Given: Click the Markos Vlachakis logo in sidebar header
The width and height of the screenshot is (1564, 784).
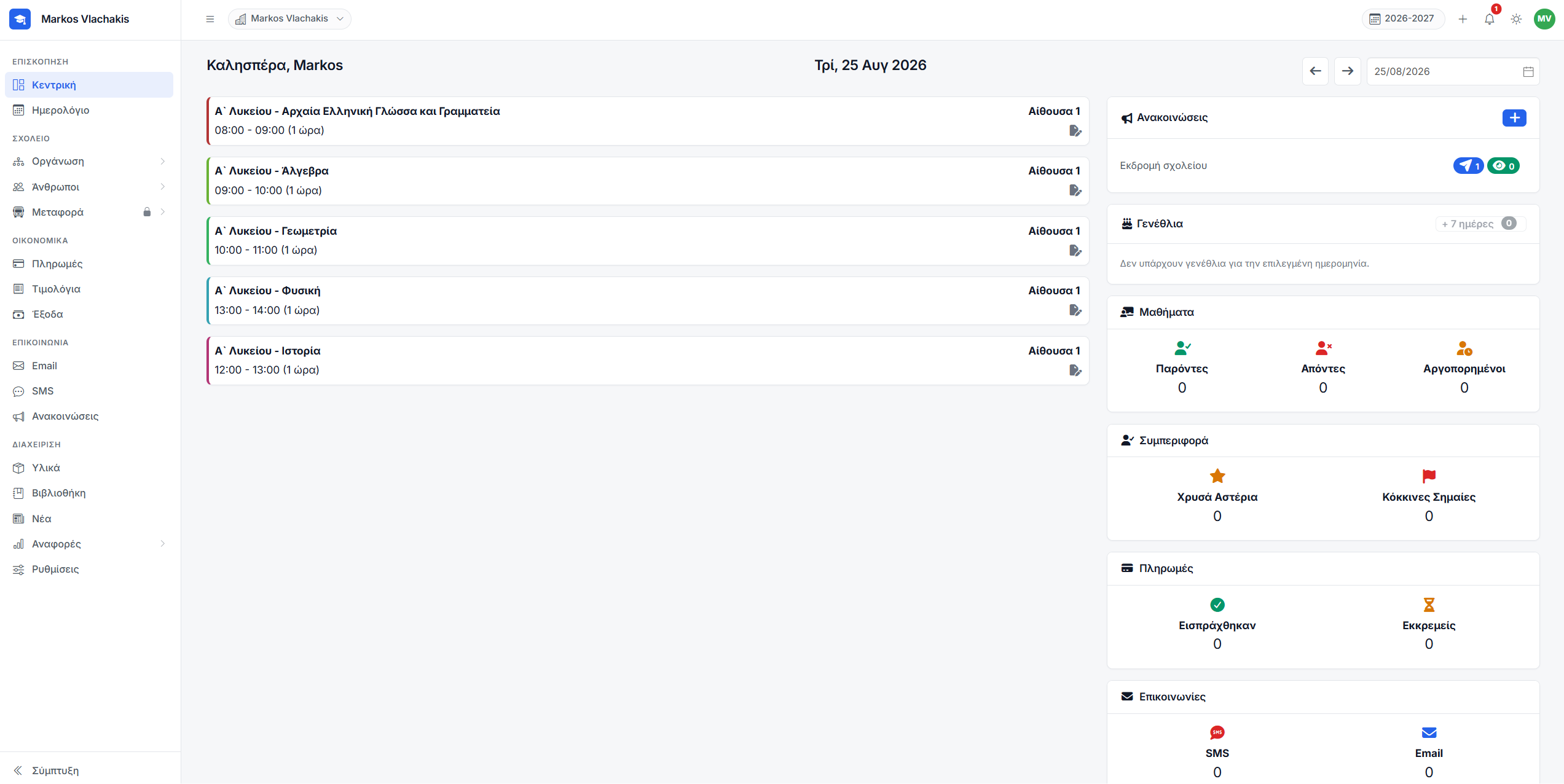Looking at the screenshot, I should pyautogui.click(x=20, y=19).
